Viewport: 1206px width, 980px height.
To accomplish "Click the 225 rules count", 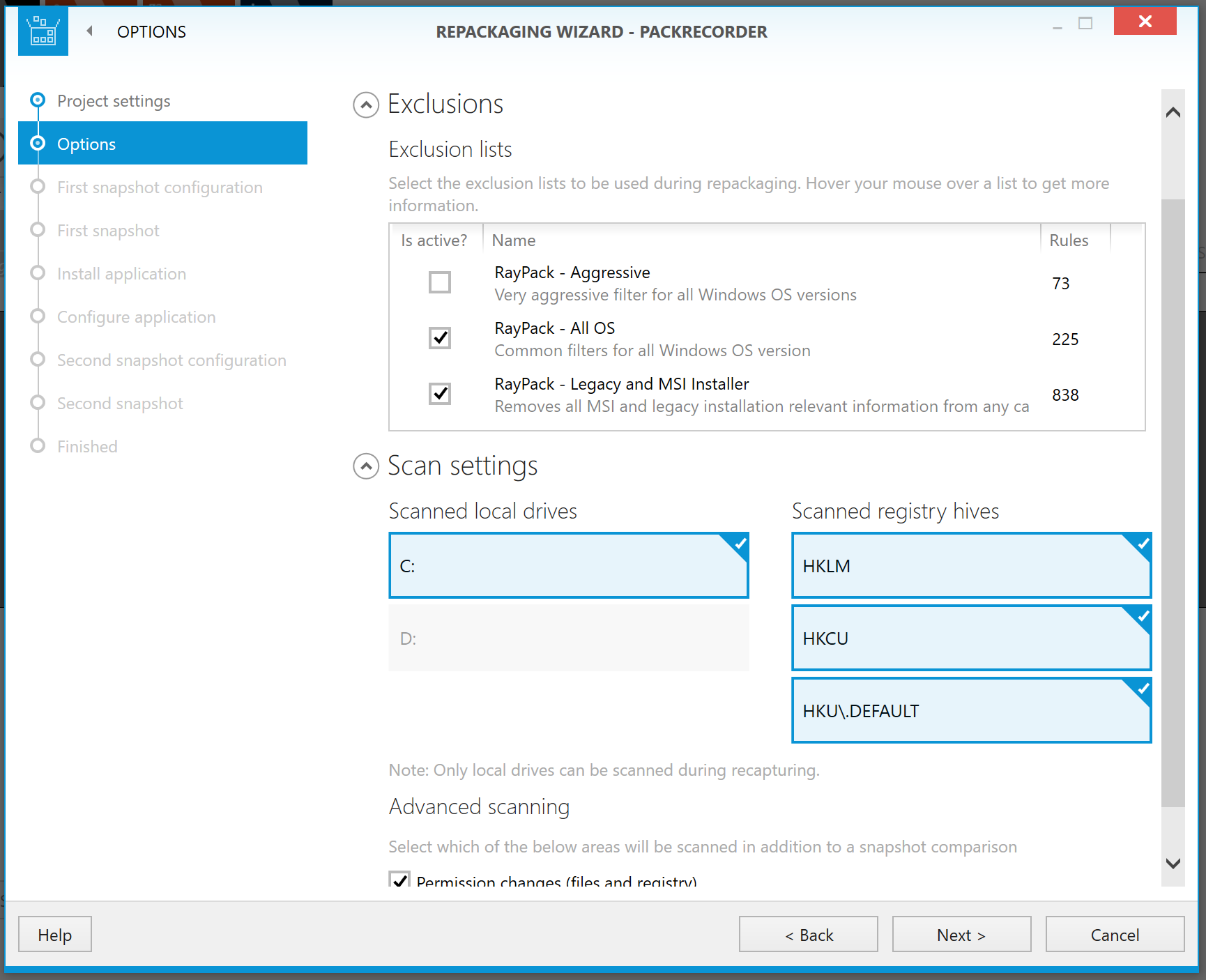I will click(x=1065, y=339).
